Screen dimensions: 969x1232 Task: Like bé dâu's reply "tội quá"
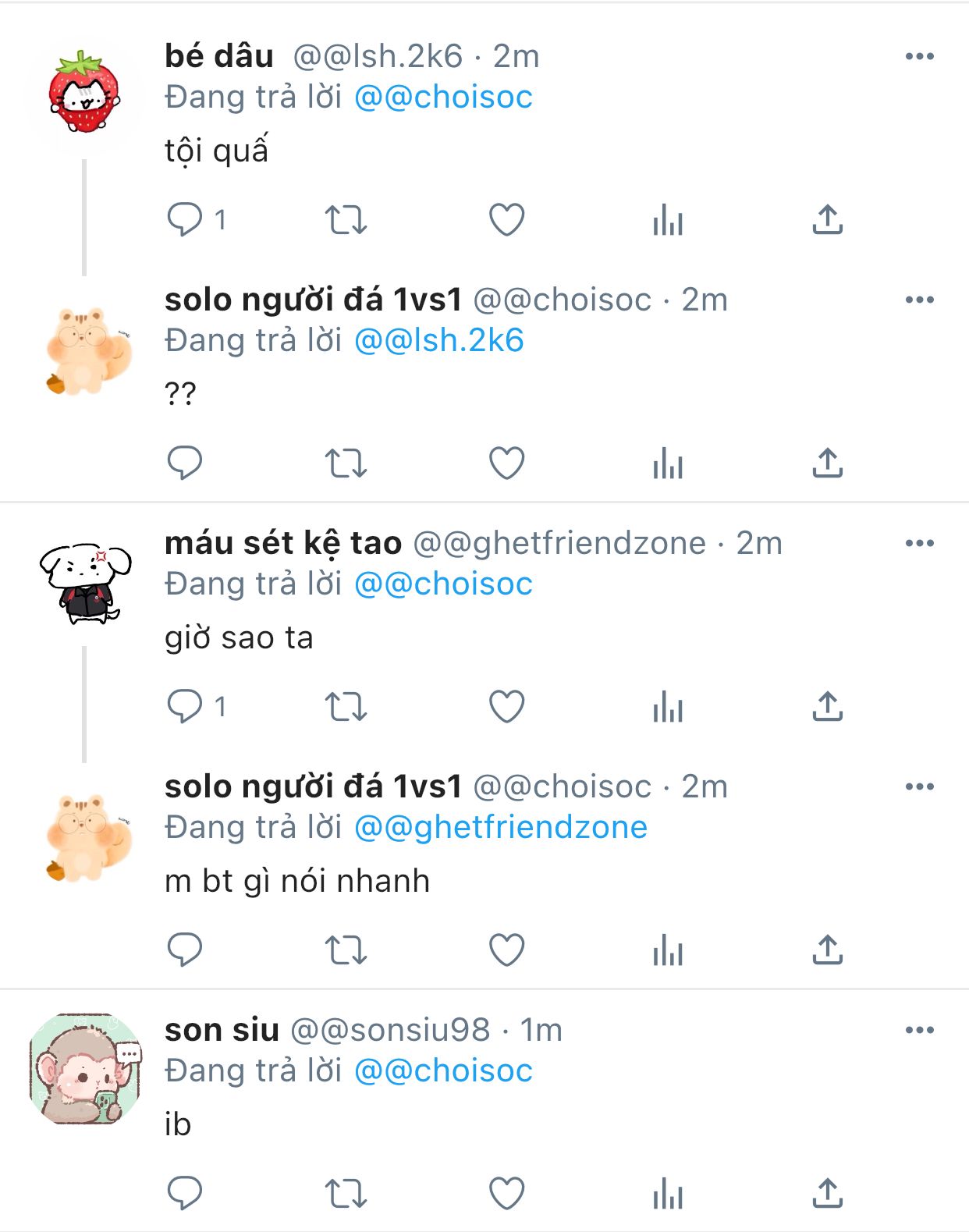point(506,219)
